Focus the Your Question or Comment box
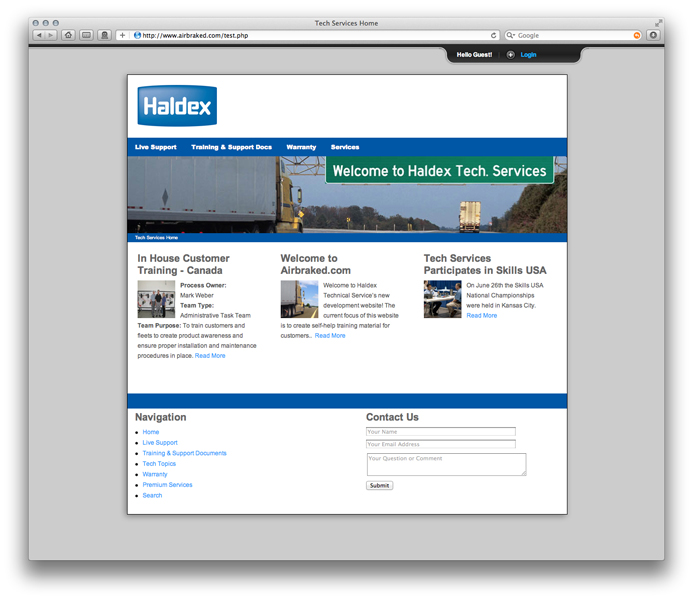This screenshot has height=600, width=693. [x=446, y=464]
